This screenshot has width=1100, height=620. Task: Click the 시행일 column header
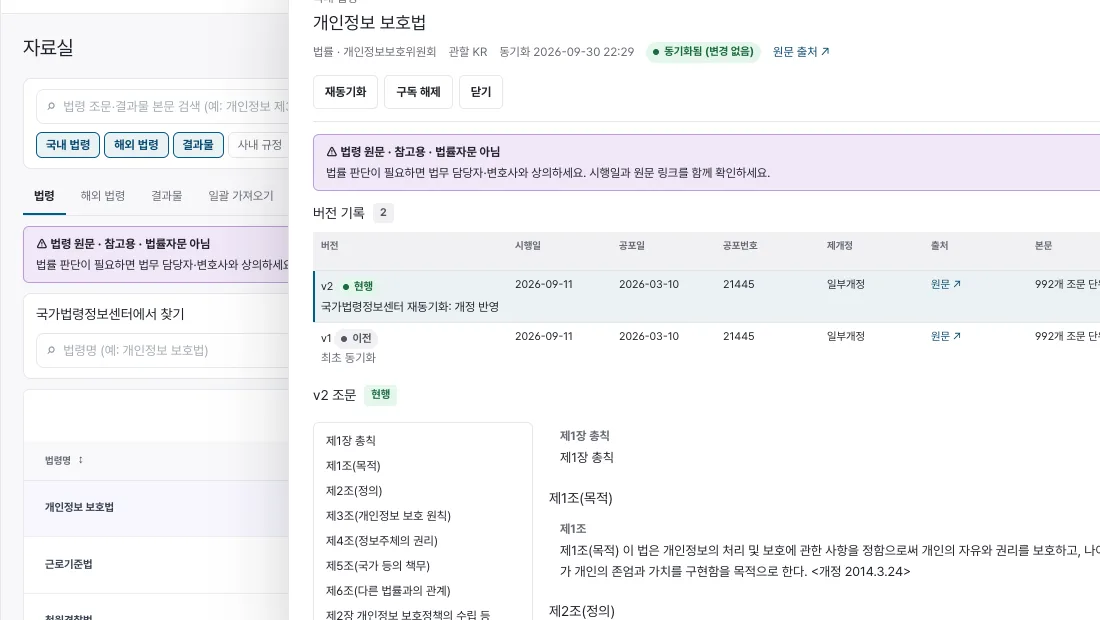(x=528, y=245)
